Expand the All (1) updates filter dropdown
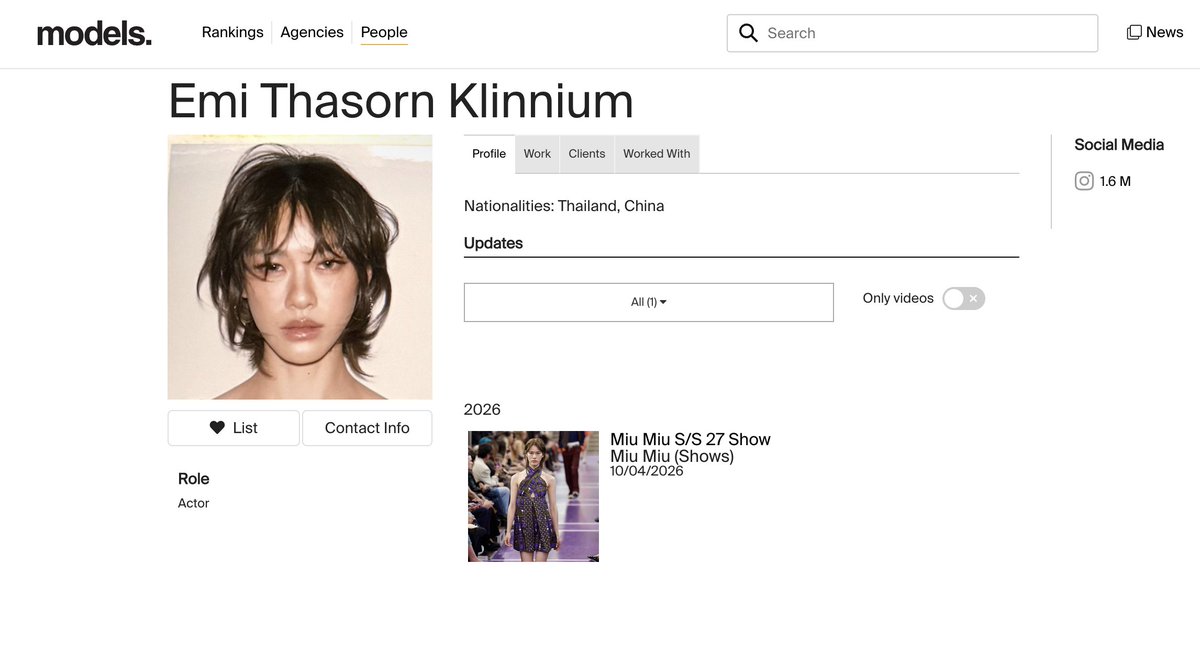The width and height of the screenshot is (1200, 663). (x=649, y=302)
